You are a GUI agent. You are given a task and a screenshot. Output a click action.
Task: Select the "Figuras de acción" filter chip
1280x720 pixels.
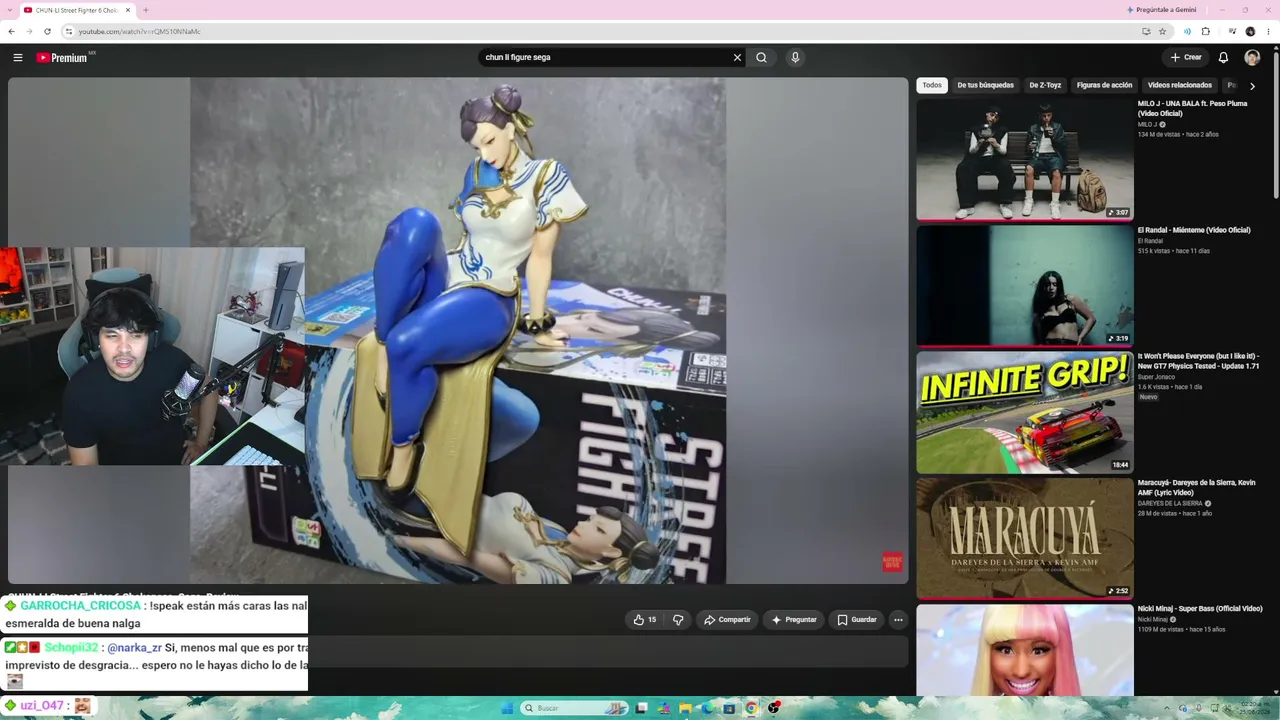(1104, 86)
